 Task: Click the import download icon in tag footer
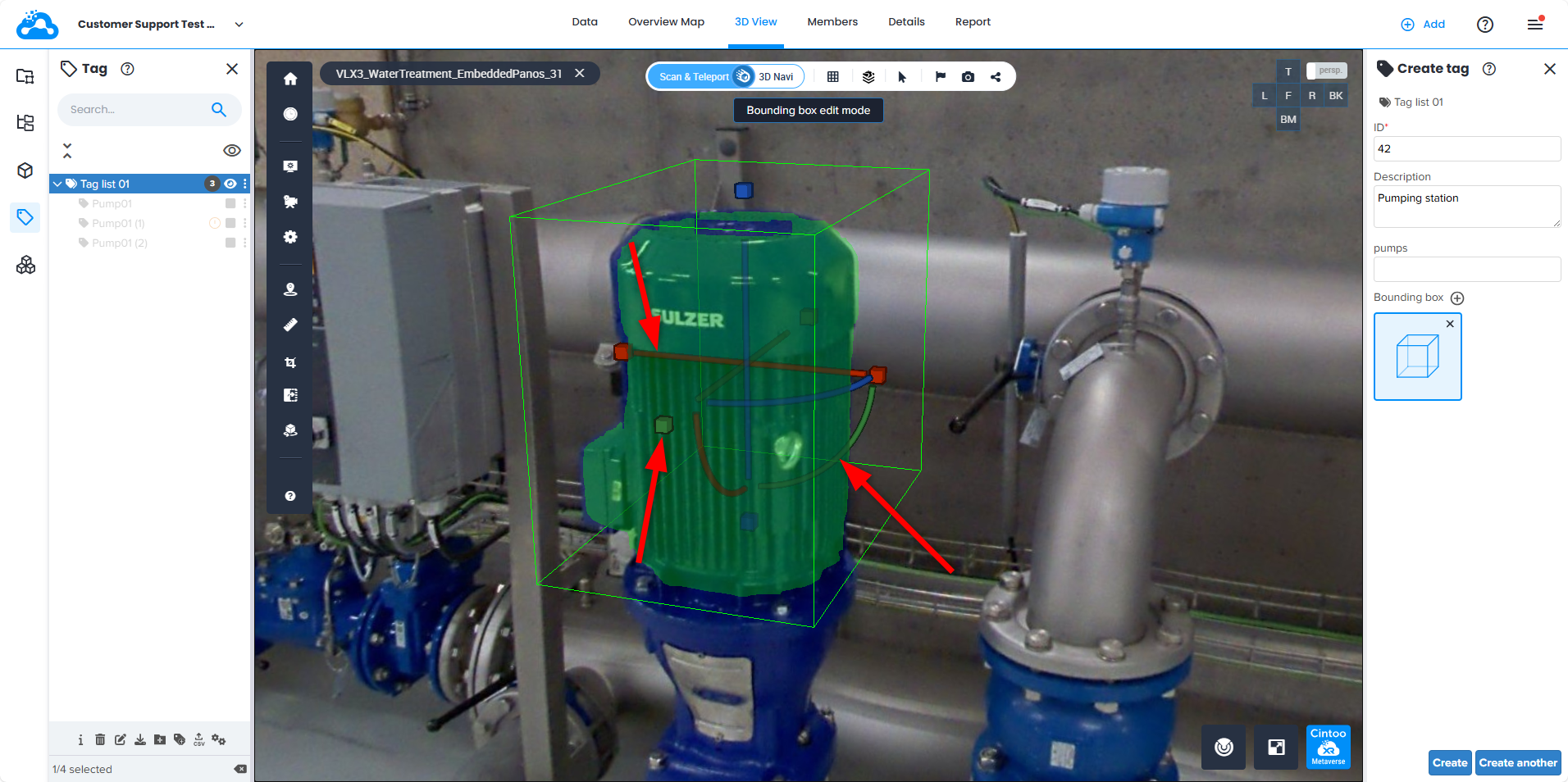(140, 739)
